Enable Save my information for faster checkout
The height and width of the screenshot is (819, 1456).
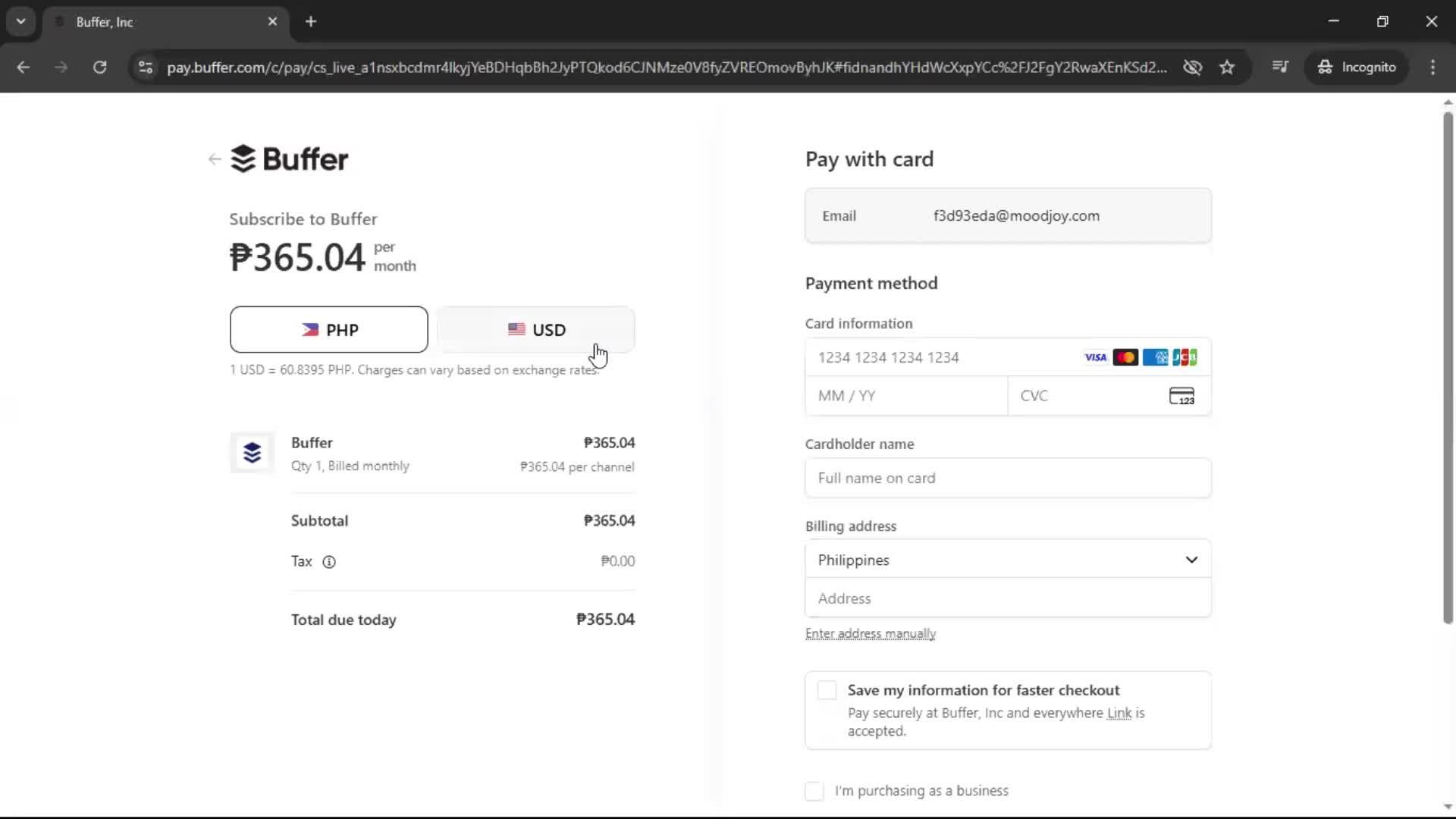click(x=827, y=690)
